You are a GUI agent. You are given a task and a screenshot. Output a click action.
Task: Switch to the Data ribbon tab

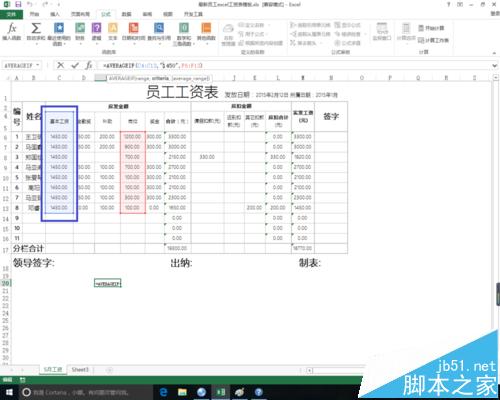126,14
